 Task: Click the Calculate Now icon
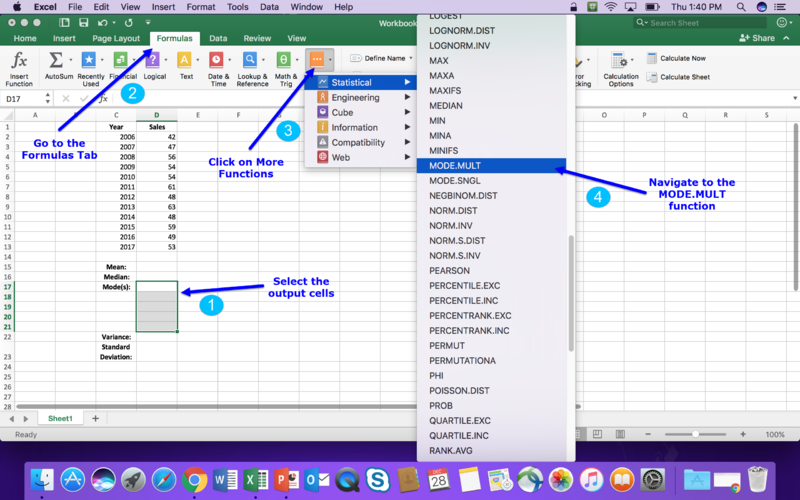pos(652,59)
